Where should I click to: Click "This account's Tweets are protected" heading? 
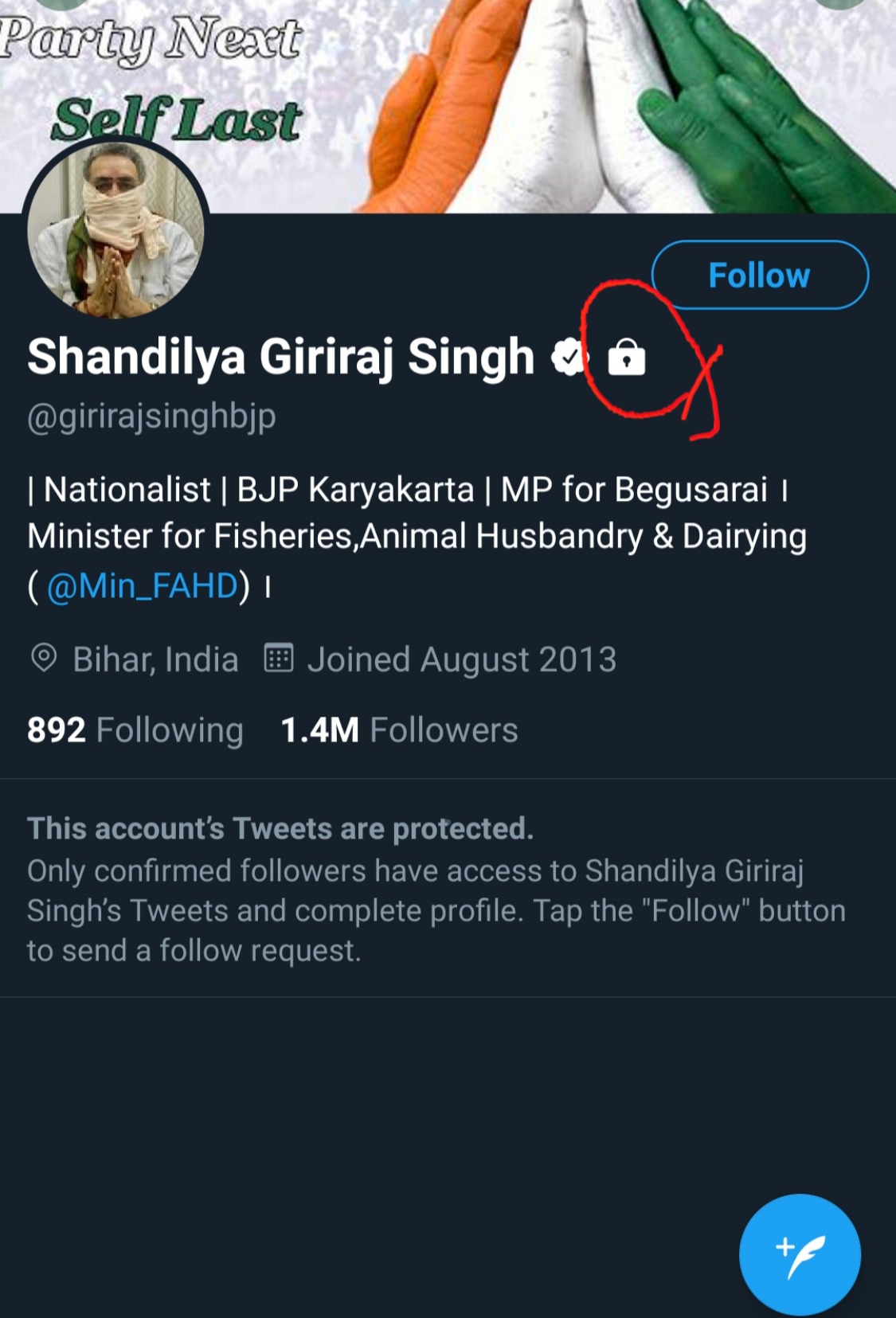pos(280,828)
